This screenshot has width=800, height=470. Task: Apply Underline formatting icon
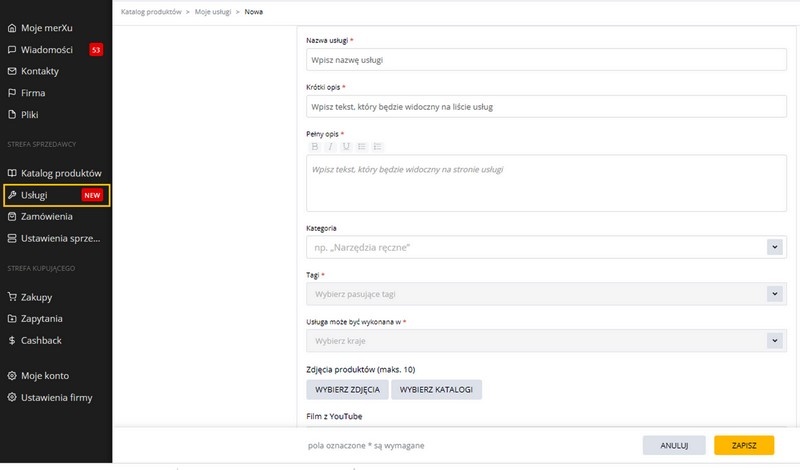pos(346,146)
